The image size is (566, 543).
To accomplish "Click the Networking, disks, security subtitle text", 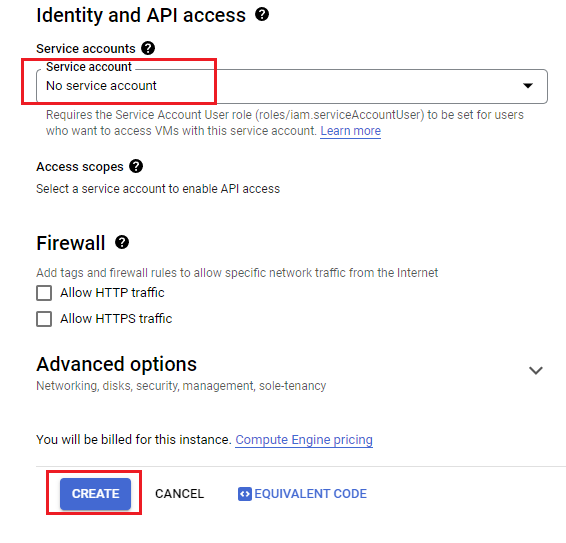I will pos(181,386).
